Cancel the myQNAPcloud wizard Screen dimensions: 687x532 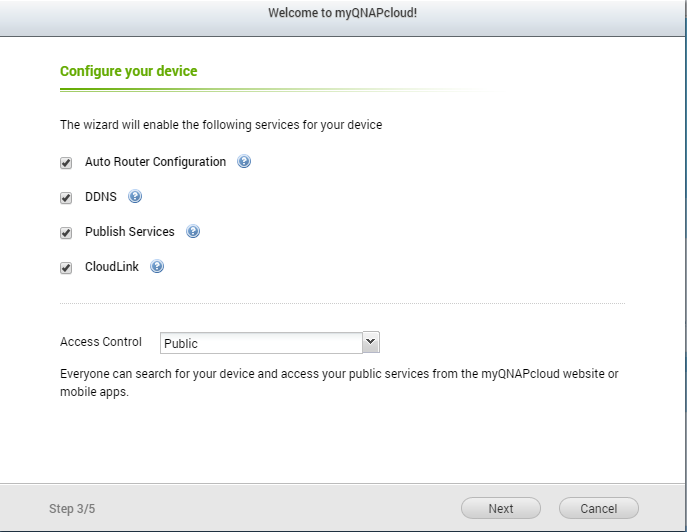click(598, 508)
